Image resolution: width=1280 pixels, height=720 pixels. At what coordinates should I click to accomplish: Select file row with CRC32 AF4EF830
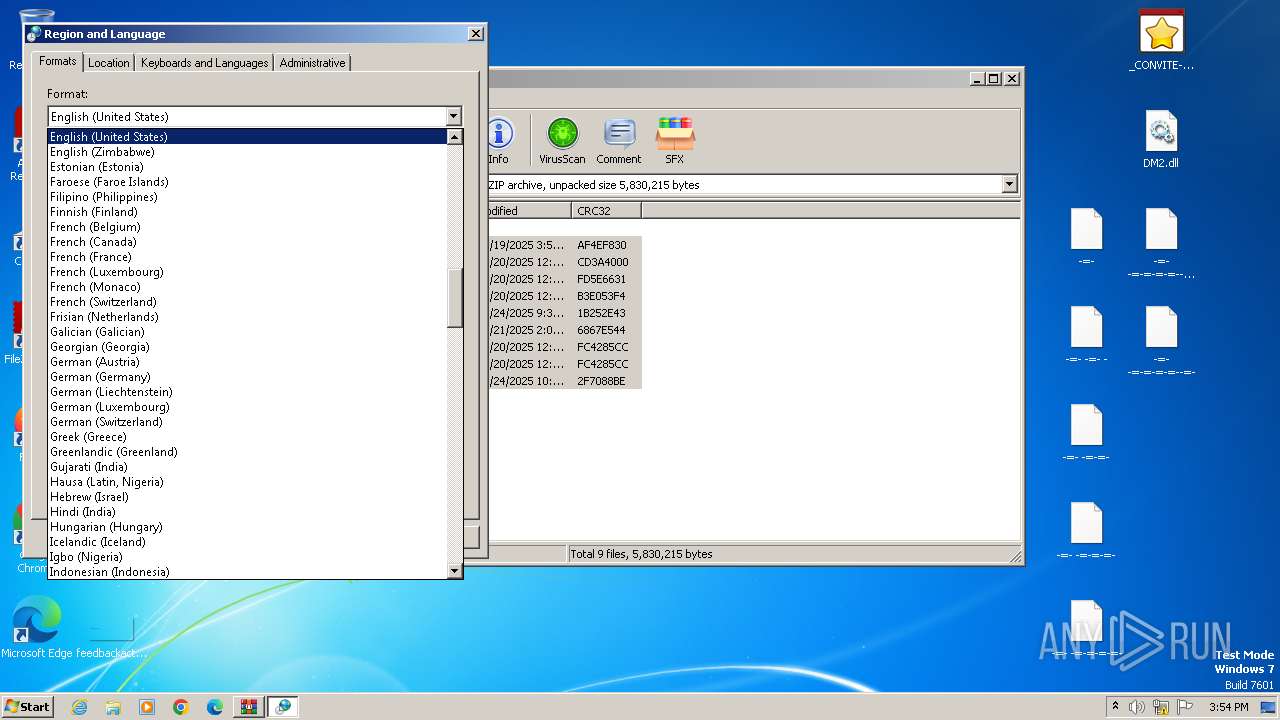563,245
